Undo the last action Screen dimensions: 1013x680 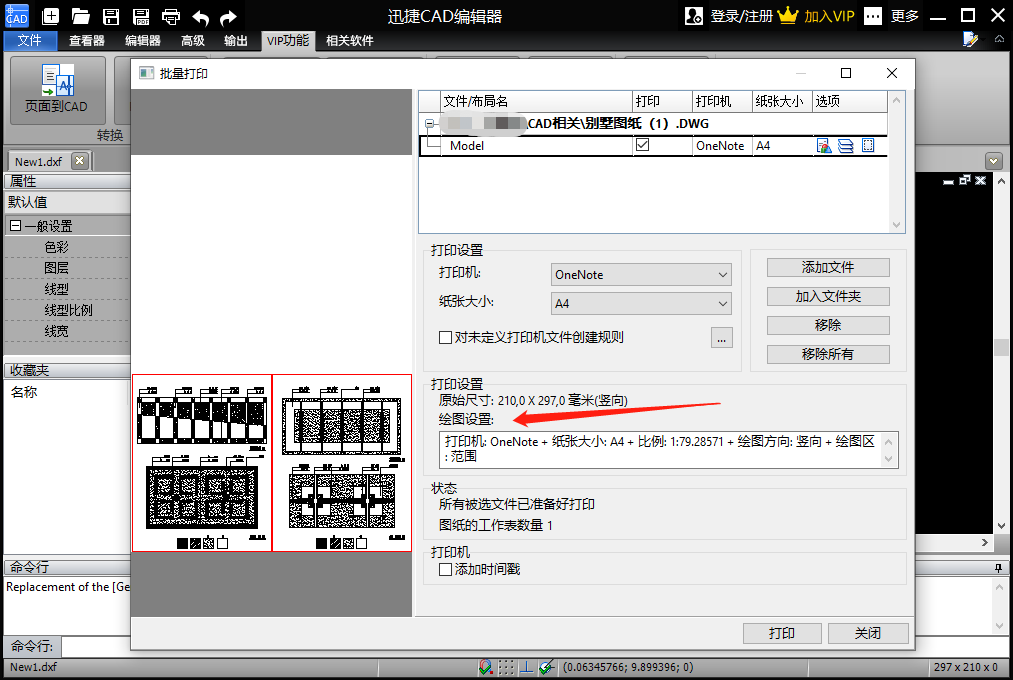[200, 17]
